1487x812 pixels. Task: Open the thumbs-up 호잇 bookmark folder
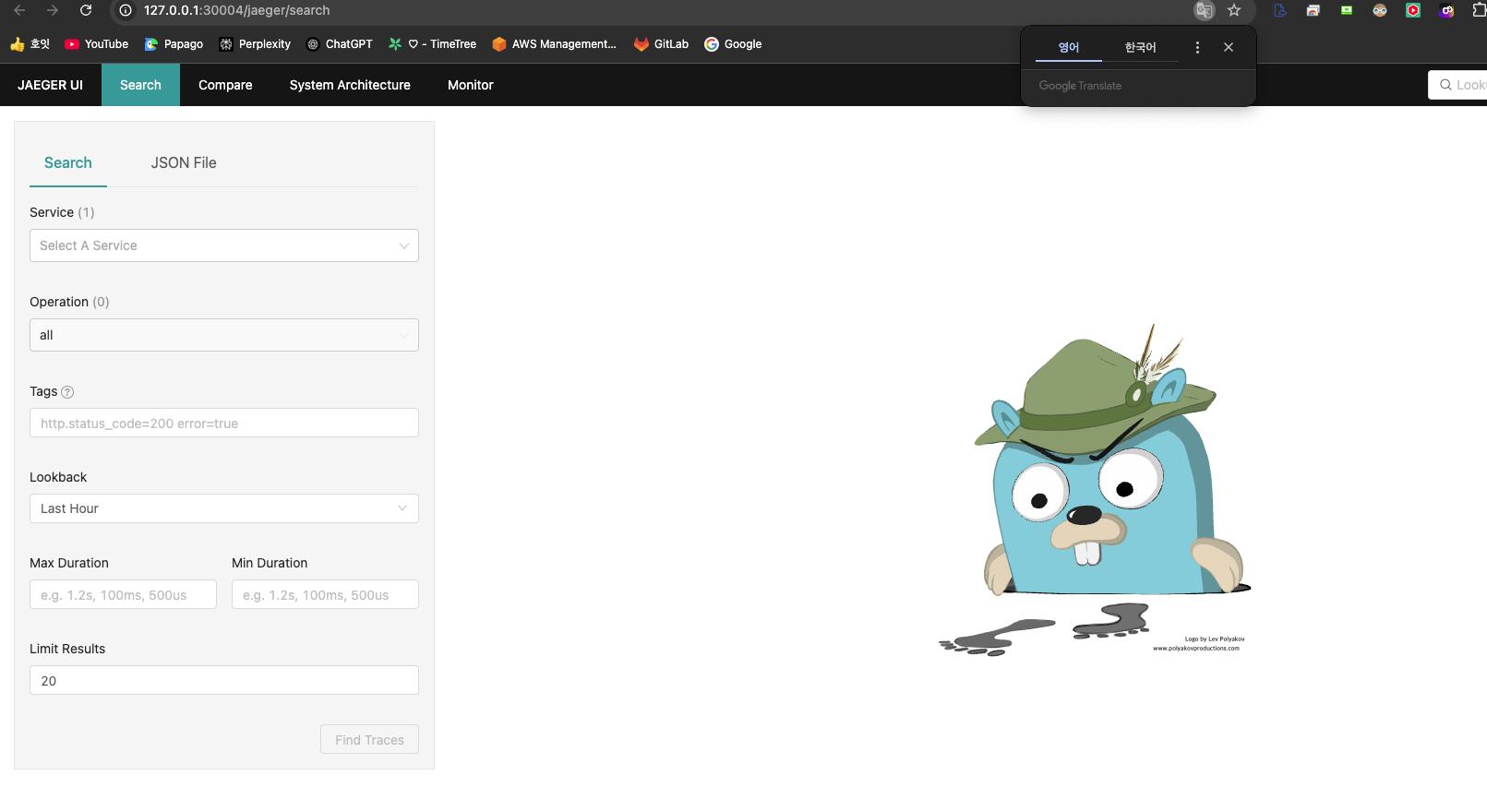(30, 44)
